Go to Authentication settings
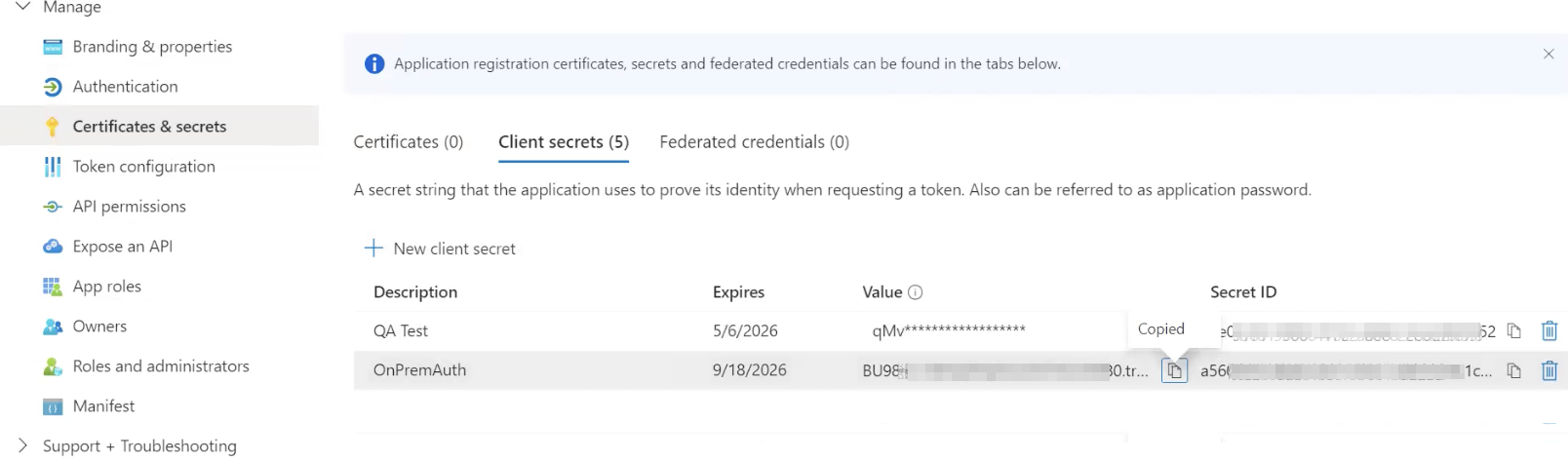The image size is (1568, 461). [x=125, y=87]
